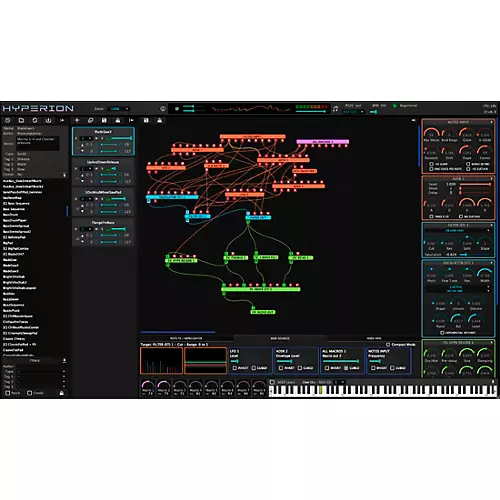Toggle the Compact Mode checkbox
This screenshot has width=500, height=500.
coord(388,344)
